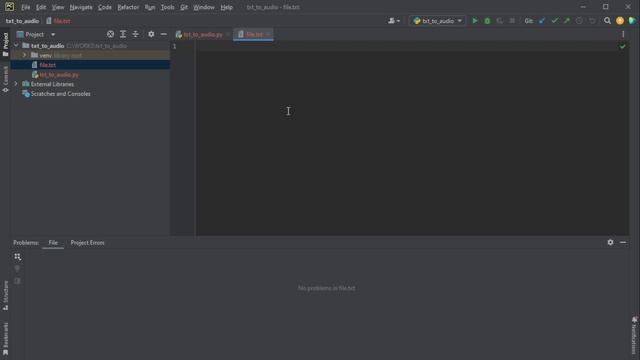The height and width of the screenshot is (360, 640).
Task: Open JetBrains Toolbox icon at top right
Action: pyautogui.click(x=632, y=20)
